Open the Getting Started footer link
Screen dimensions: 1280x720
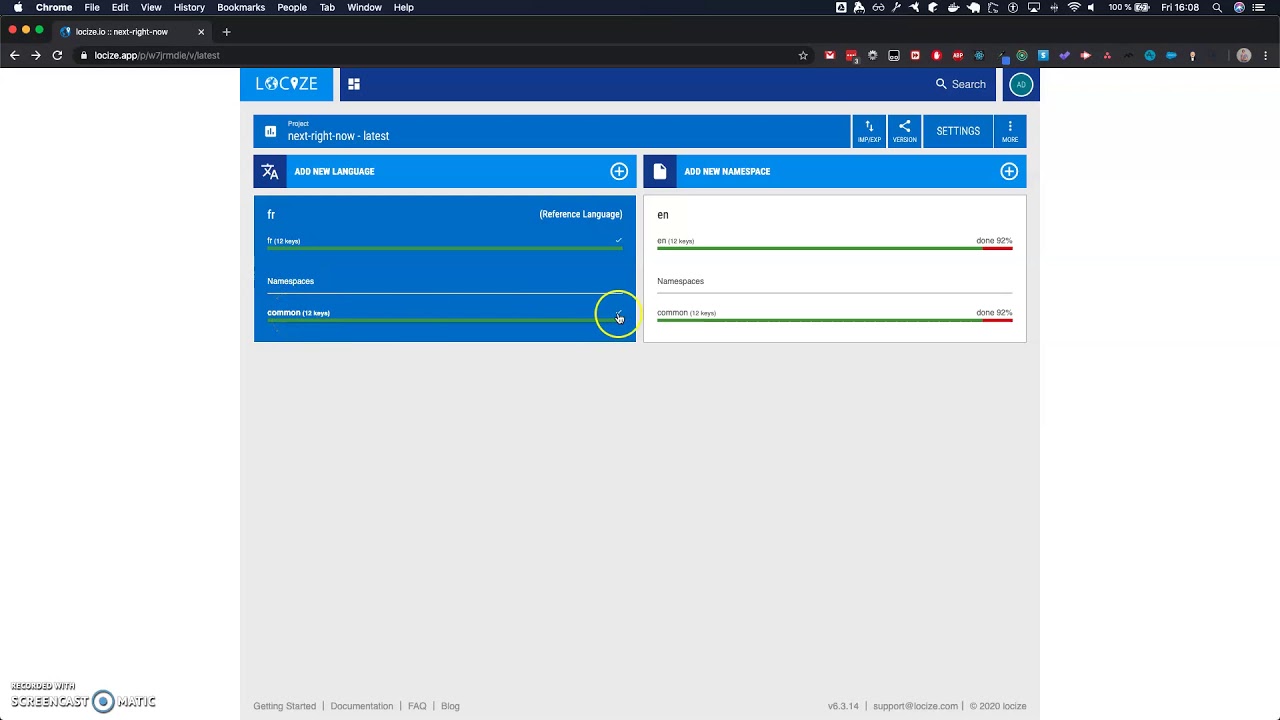(x=284, y=706)
